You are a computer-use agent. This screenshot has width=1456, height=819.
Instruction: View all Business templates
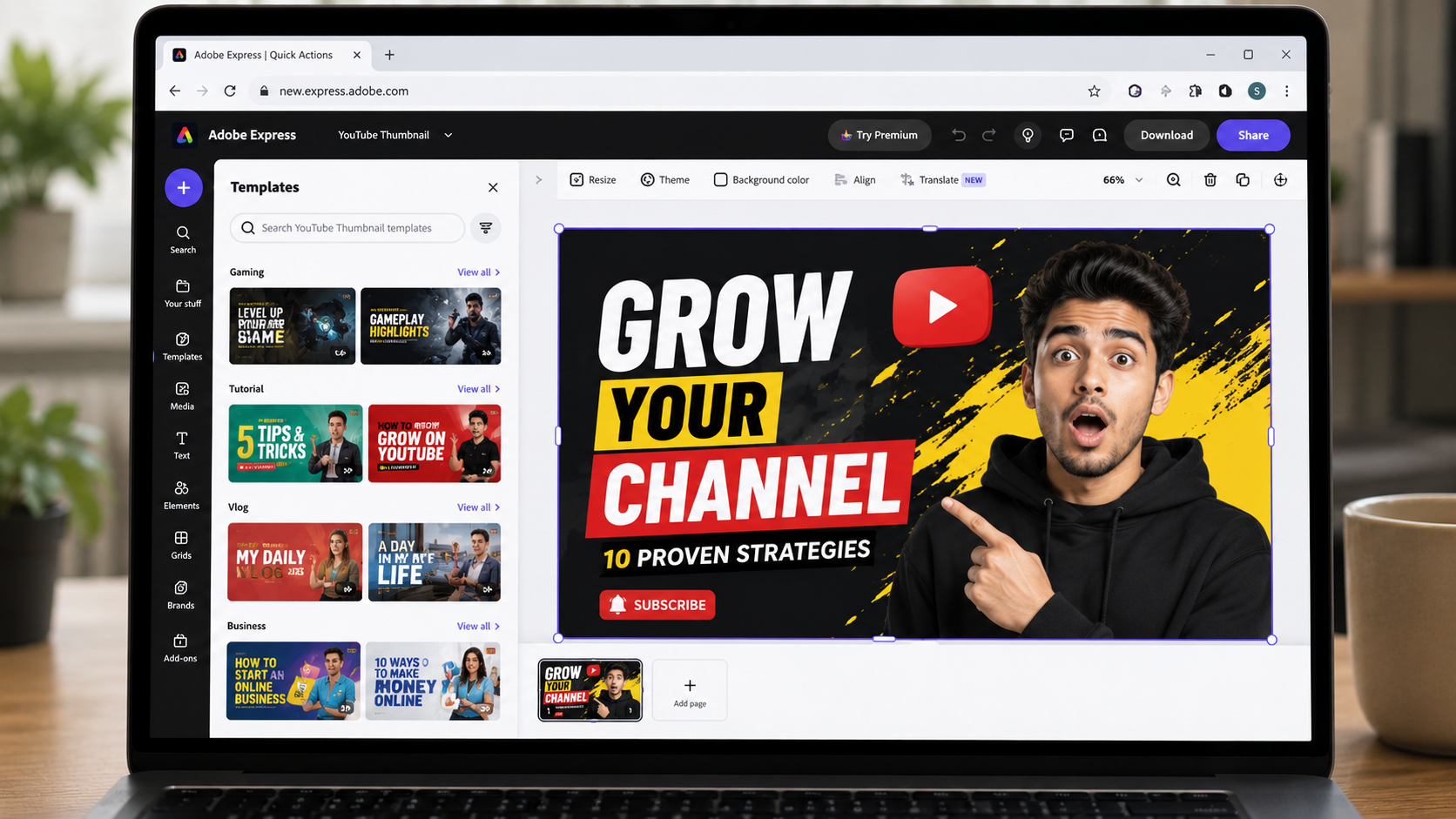pos(478,627)
